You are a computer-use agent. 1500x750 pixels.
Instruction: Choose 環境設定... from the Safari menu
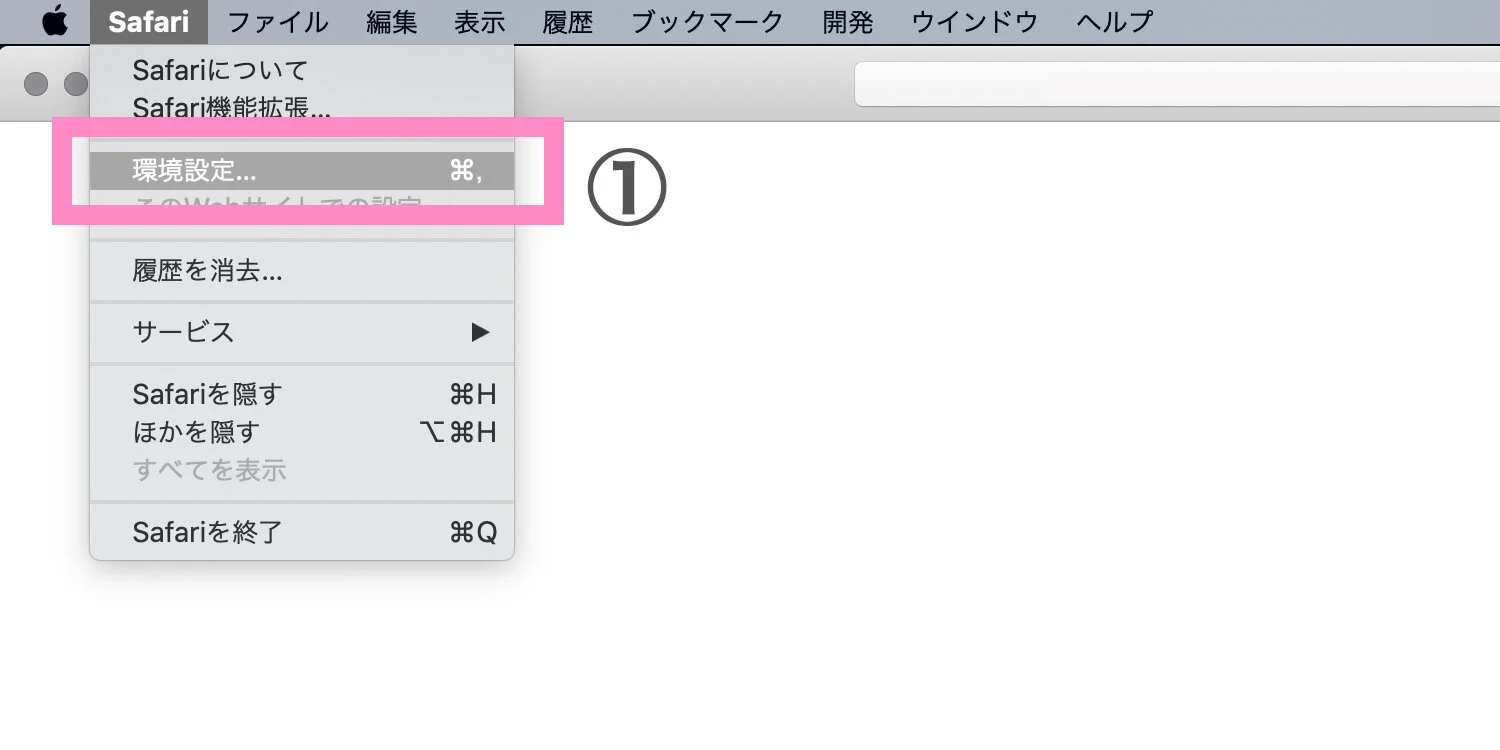302,171
